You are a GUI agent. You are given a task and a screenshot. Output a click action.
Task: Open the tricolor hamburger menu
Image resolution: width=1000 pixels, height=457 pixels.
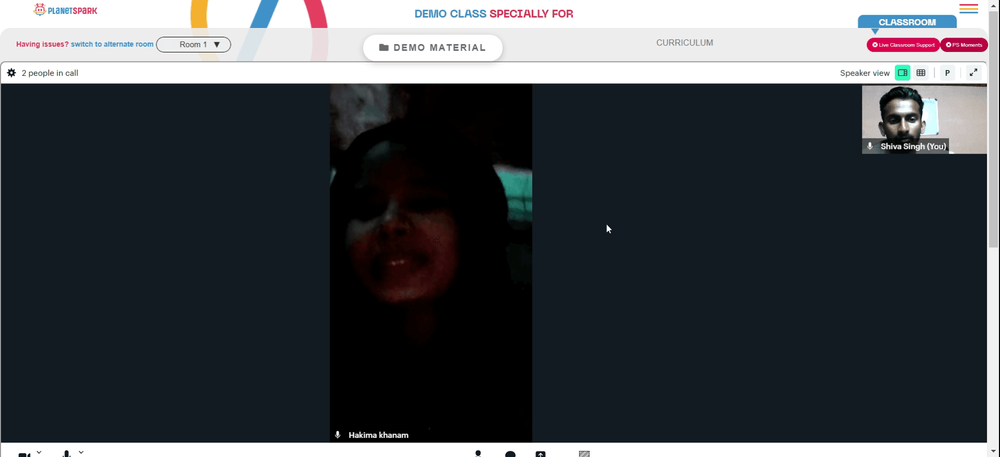[969, 8]
